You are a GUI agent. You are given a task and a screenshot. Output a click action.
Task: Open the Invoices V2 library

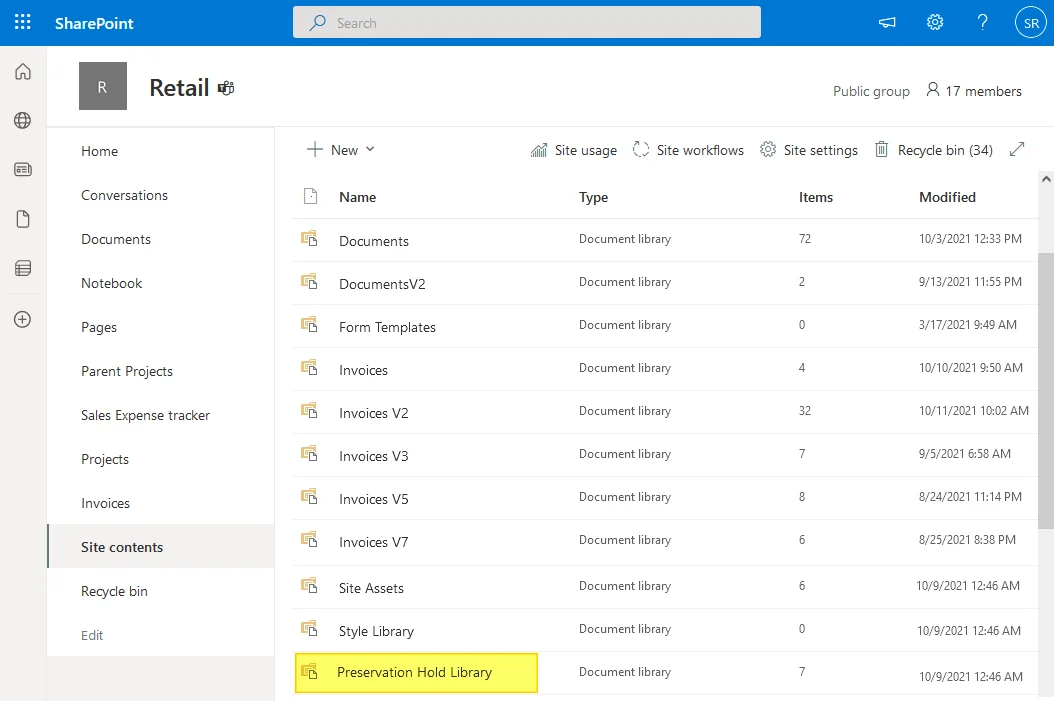point(374,413)
